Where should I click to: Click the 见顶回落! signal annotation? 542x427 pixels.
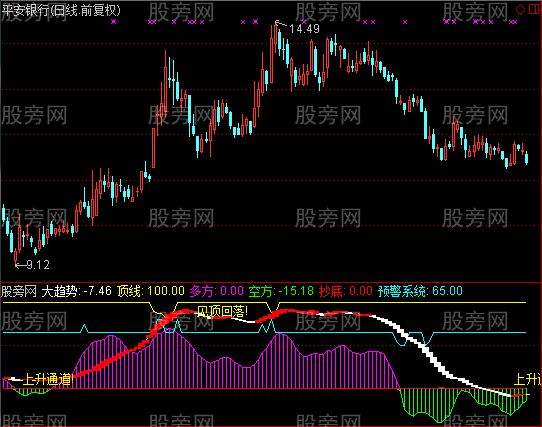pyautogui.click(x=222, y=312)
